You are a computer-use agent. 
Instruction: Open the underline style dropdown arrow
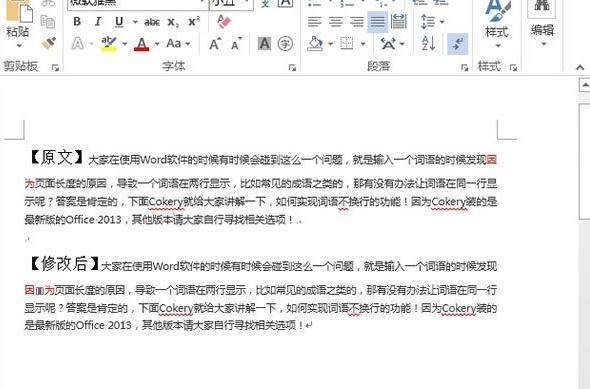(135, 22)
